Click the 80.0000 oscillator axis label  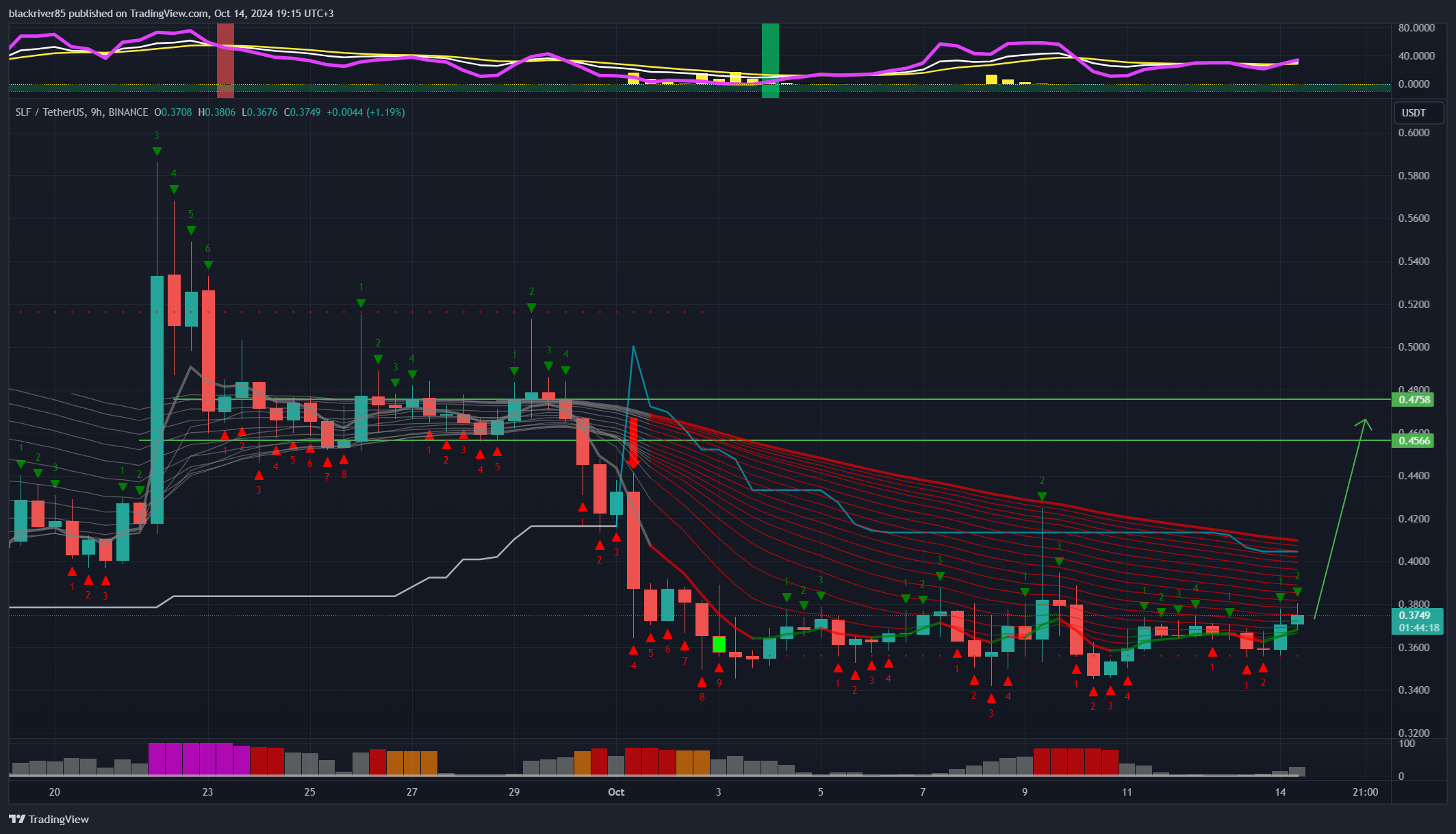[x=1416, y=28]
